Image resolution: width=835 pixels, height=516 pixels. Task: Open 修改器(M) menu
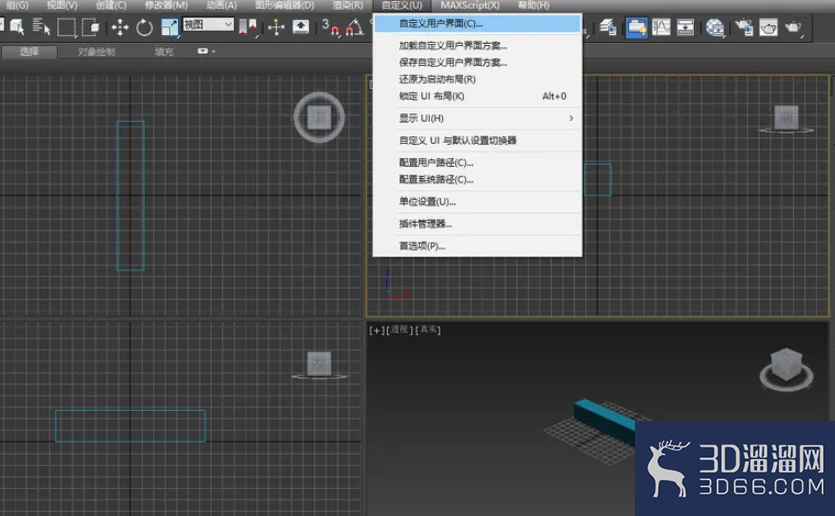[x=166, y=5]
